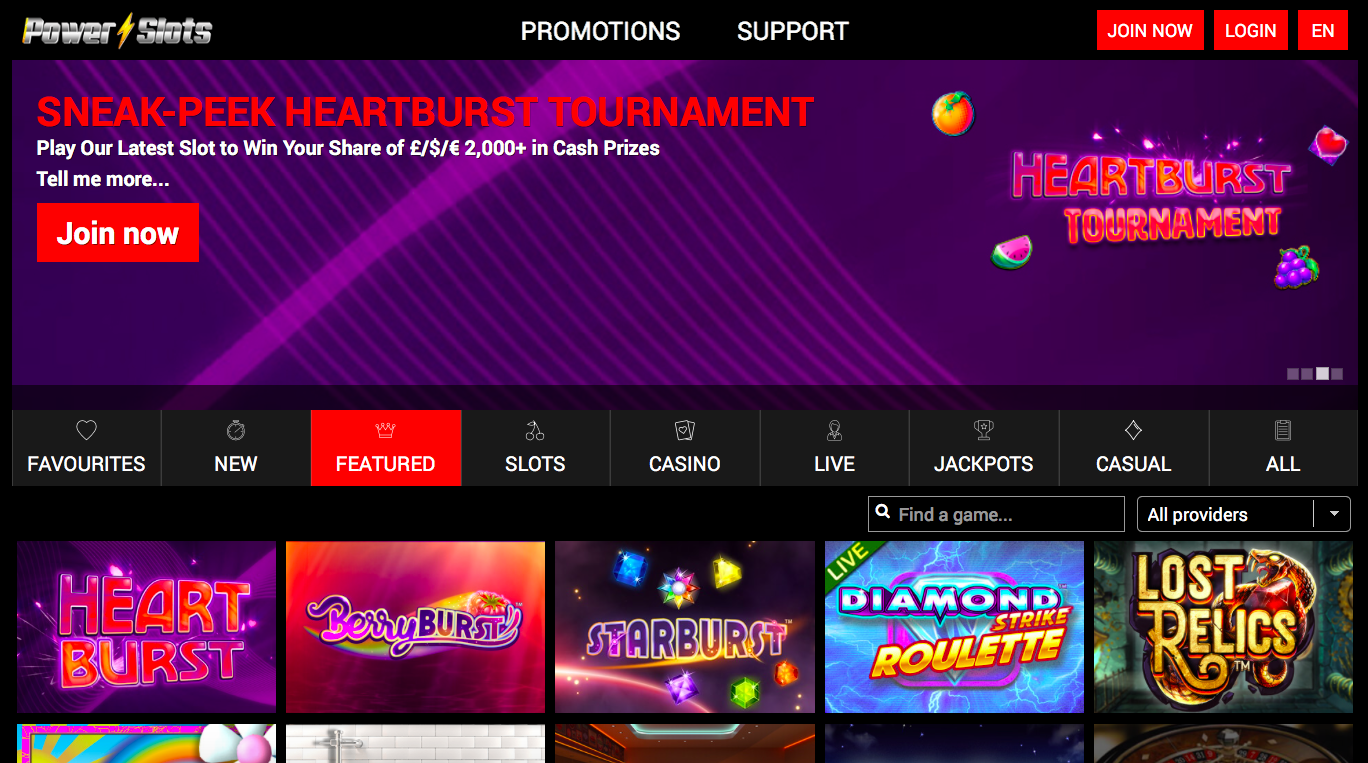Image resolution: width=1368 pixels, height=763 pixels.
Task: Open the EN language selector
Action: pos(1323,30)
